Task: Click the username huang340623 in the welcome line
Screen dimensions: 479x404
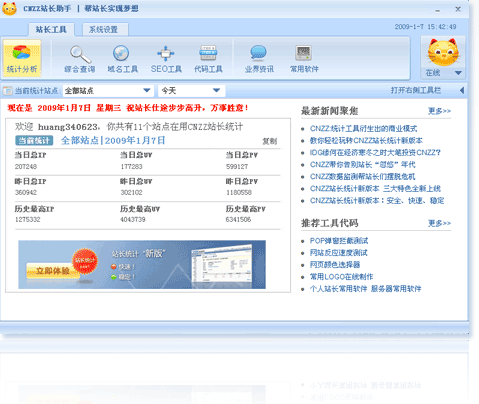Action: 68,127
